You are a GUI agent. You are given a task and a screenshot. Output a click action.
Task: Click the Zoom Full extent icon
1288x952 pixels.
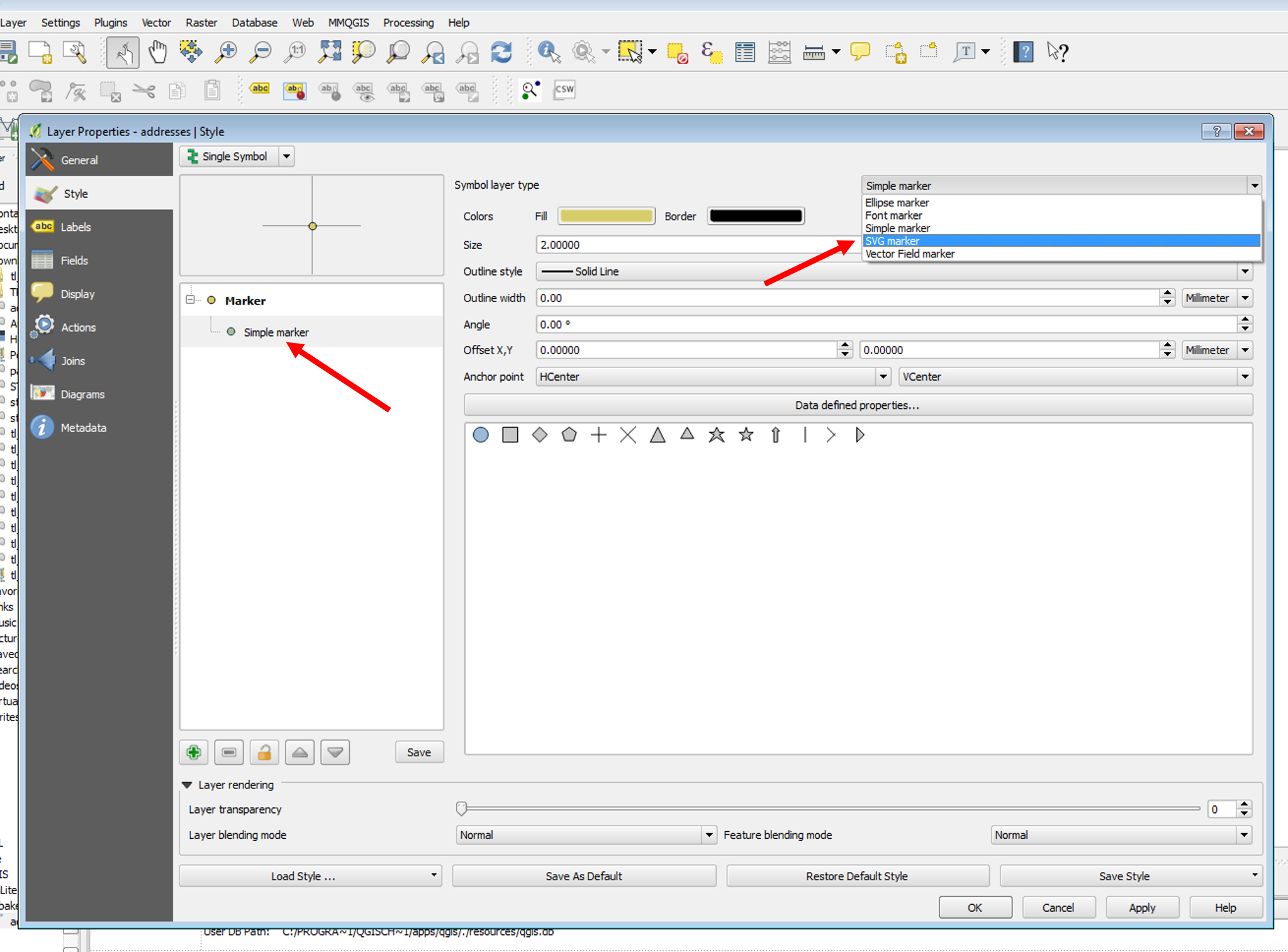[329, 52]
